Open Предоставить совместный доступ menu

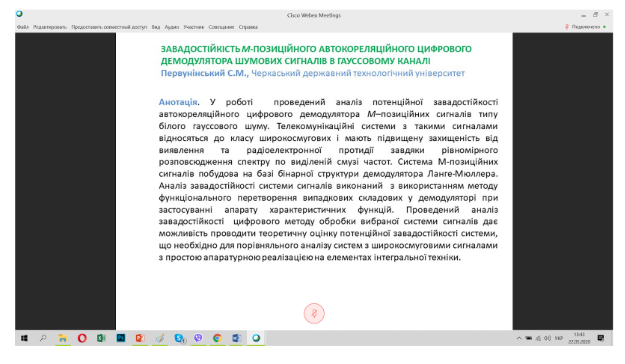109,27
